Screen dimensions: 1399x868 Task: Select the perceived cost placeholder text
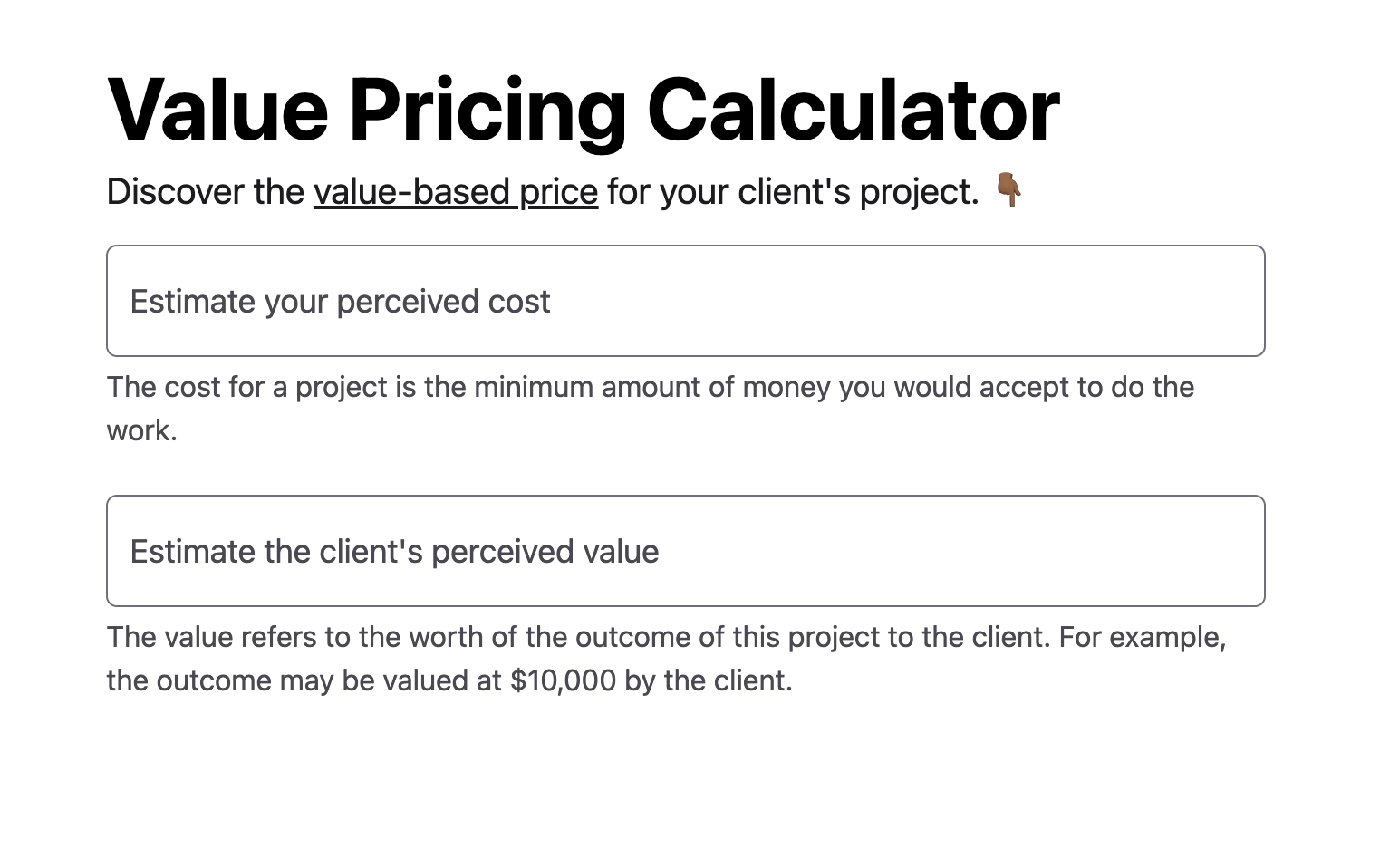point(341,301)
